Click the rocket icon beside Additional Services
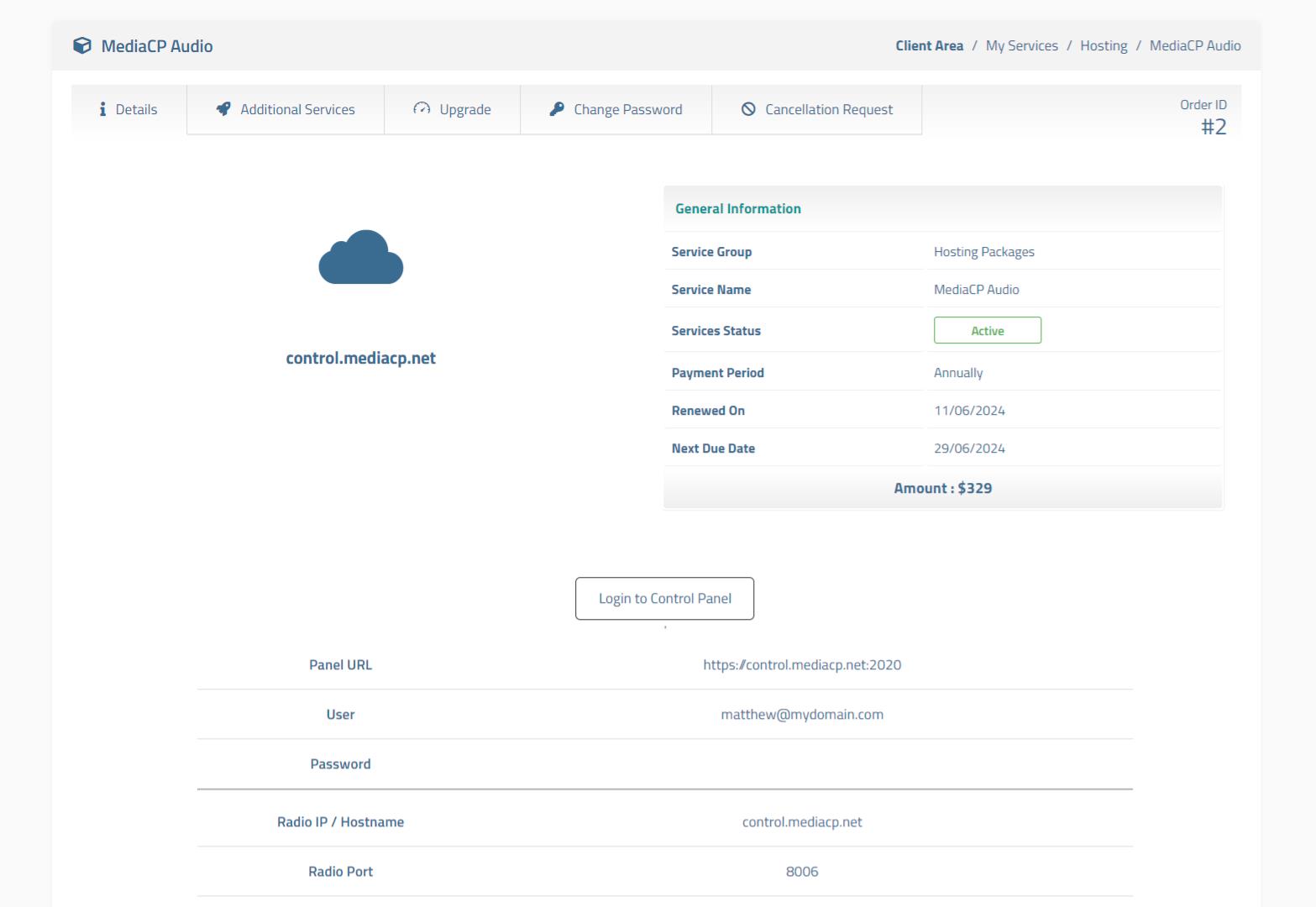This screenshot has height=907, width=1316. click(x=223, y=109)
